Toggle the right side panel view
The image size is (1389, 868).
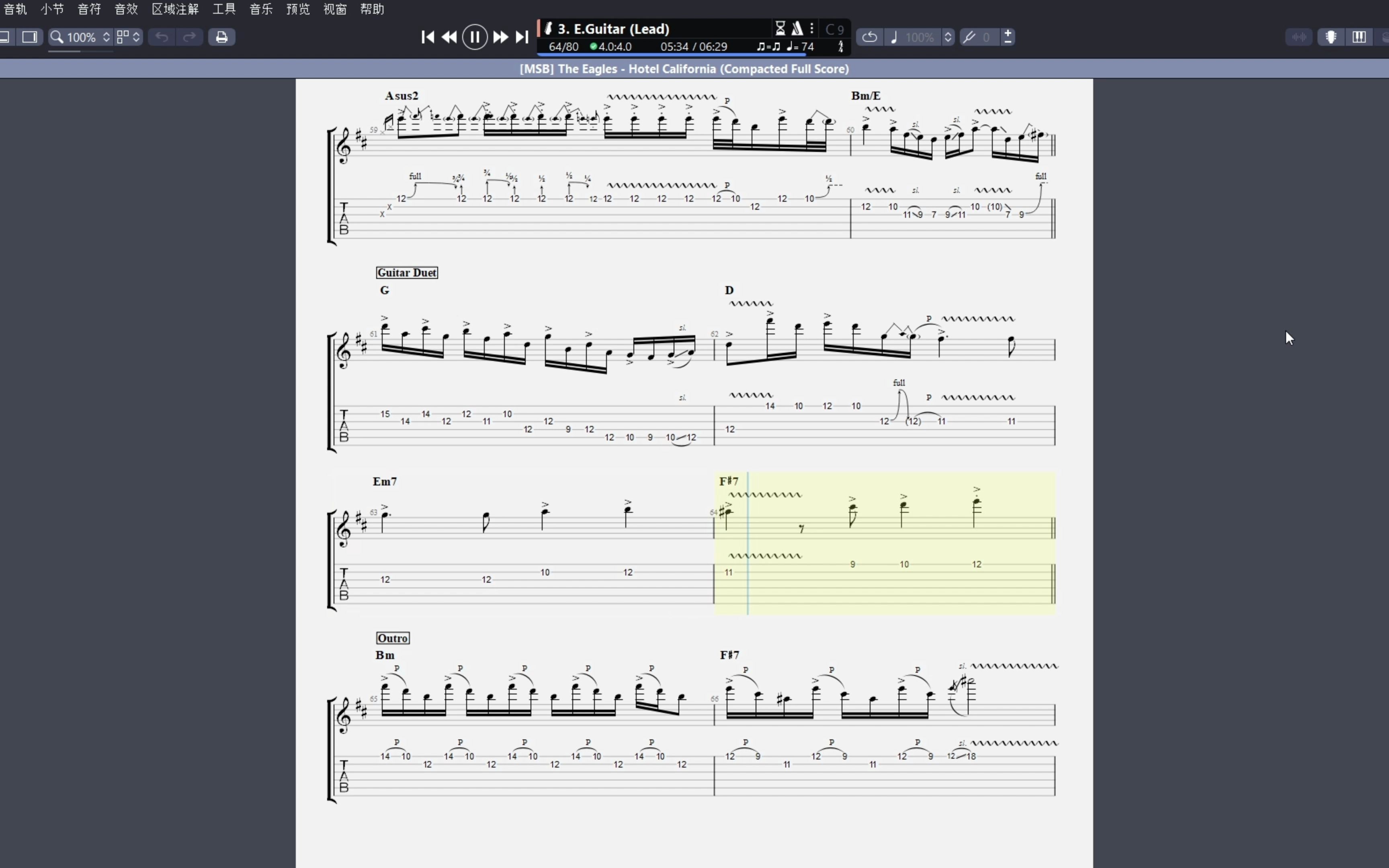(x=29, y=37)
